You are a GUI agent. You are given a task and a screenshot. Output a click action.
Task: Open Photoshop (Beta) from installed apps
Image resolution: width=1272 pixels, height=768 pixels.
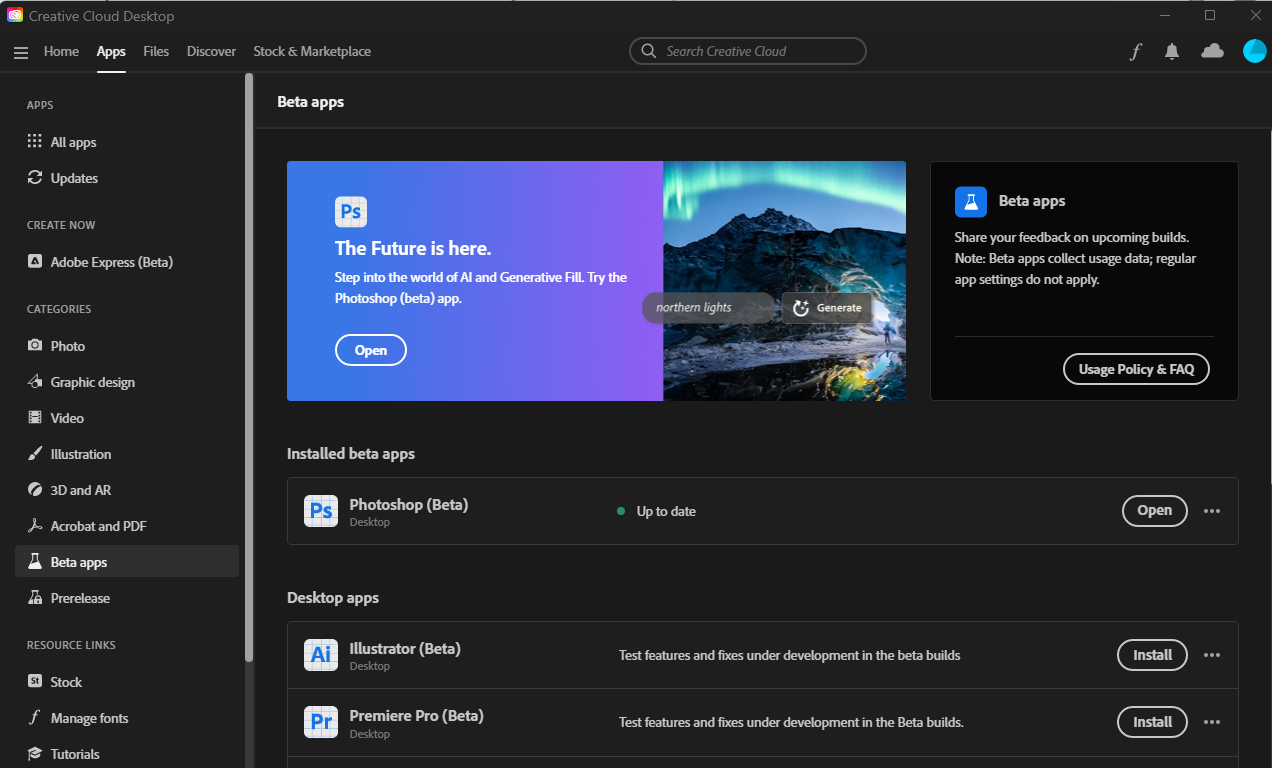click(1154, 510)
